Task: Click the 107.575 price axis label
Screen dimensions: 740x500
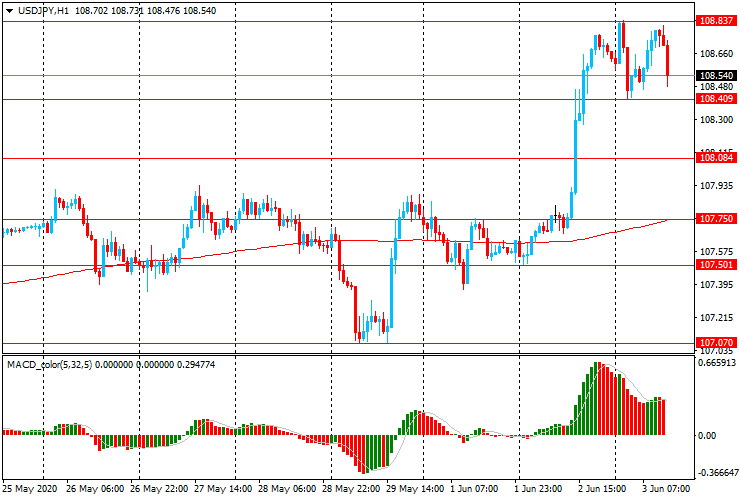Action: 716,252
